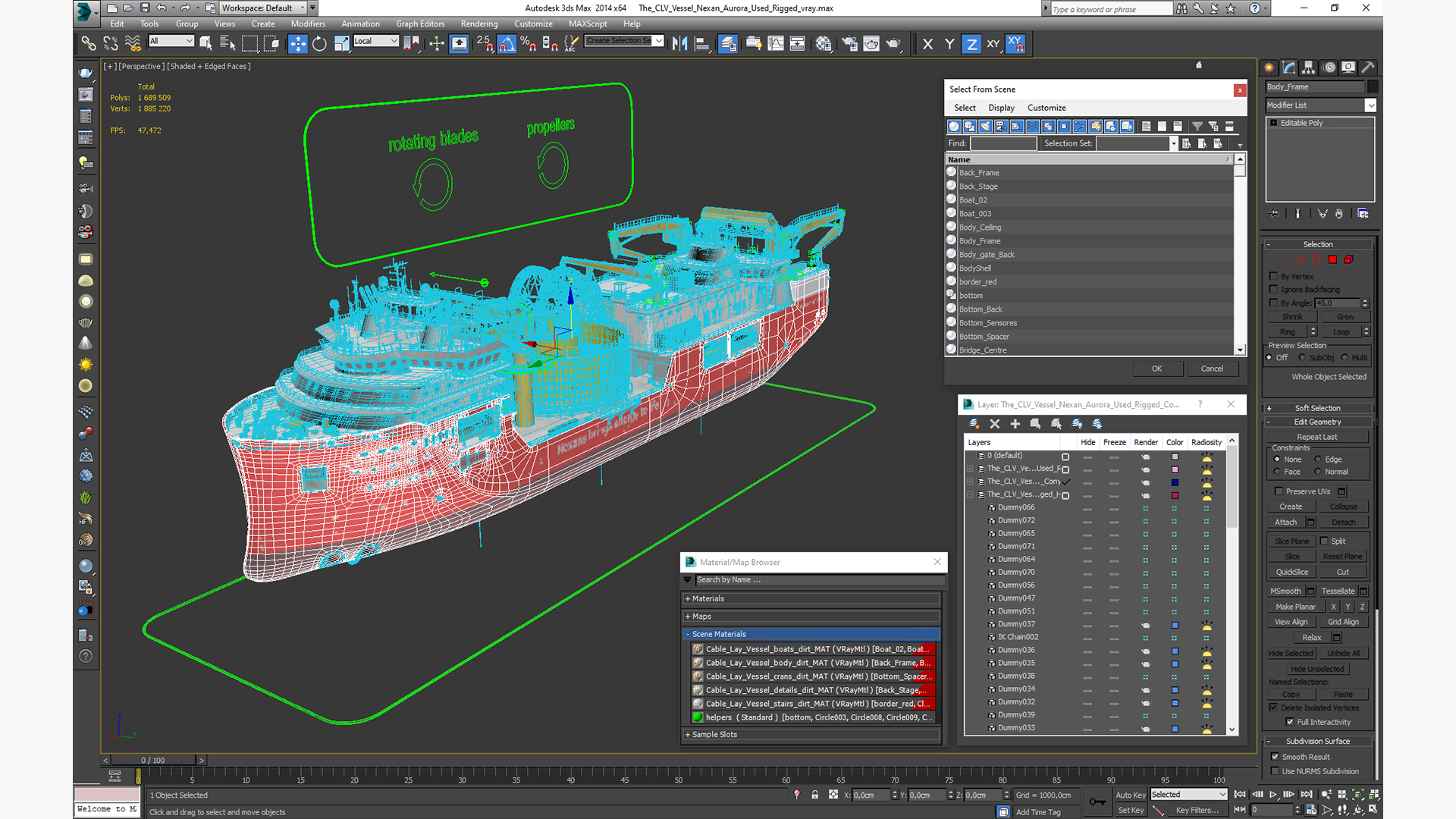1456x819 pixels.
Task: Delete highlighted layer X icon in Layer dialog
Action: tap(995, 424)
